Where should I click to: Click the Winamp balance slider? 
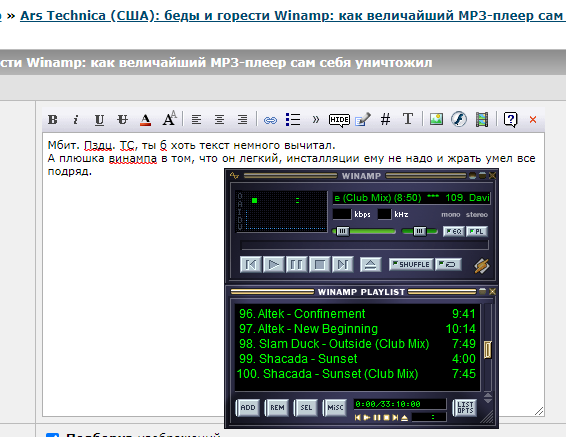(419, 231)
